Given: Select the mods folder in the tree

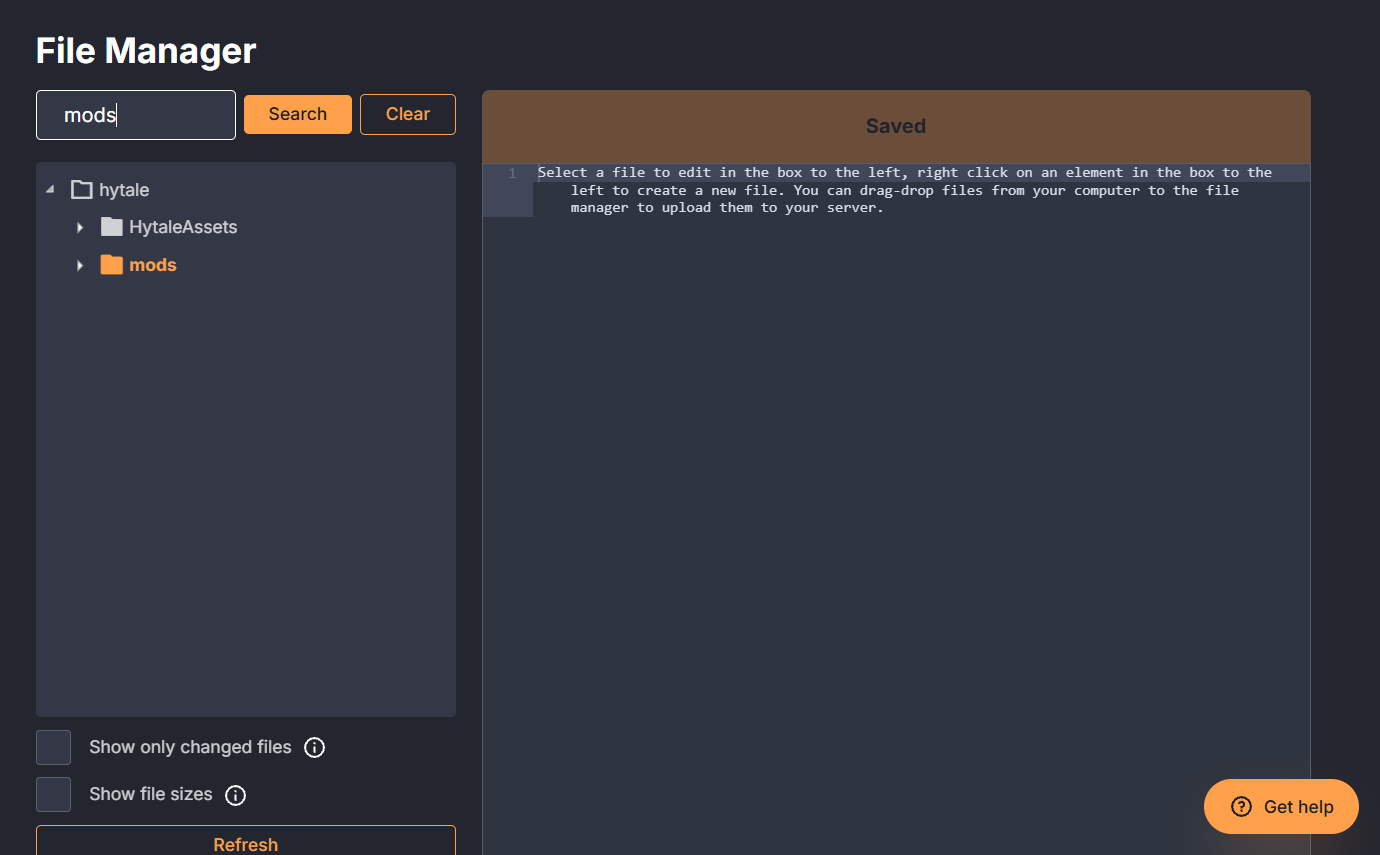Looking at the screenshot, I should 152,264.
